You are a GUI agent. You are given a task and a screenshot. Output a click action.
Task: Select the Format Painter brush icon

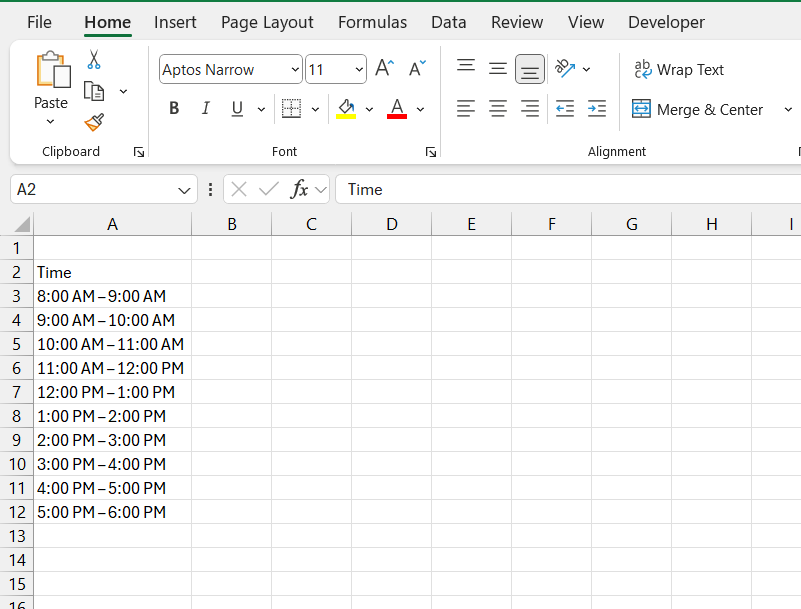(94, 122)
